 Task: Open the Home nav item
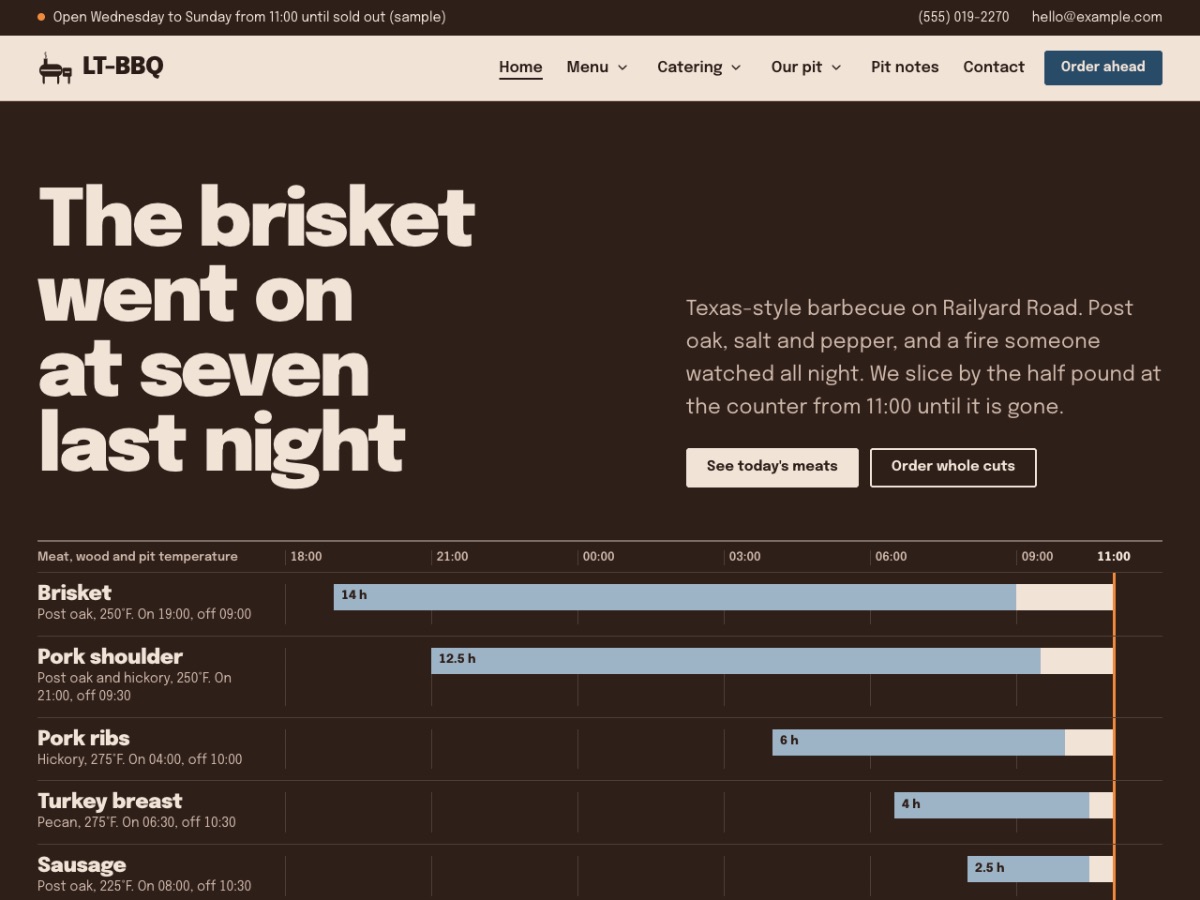pyautogui.click(x=521, y=67)
